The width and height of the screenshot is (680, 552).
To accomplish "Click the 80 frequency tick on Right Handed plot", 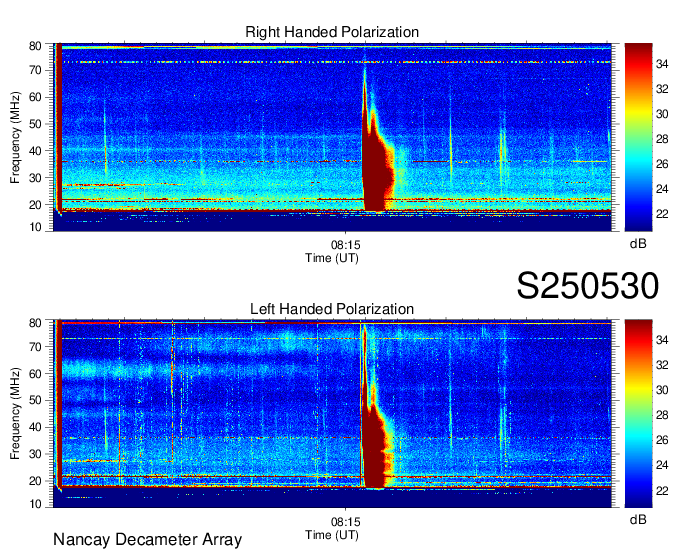I will (35, 46).
